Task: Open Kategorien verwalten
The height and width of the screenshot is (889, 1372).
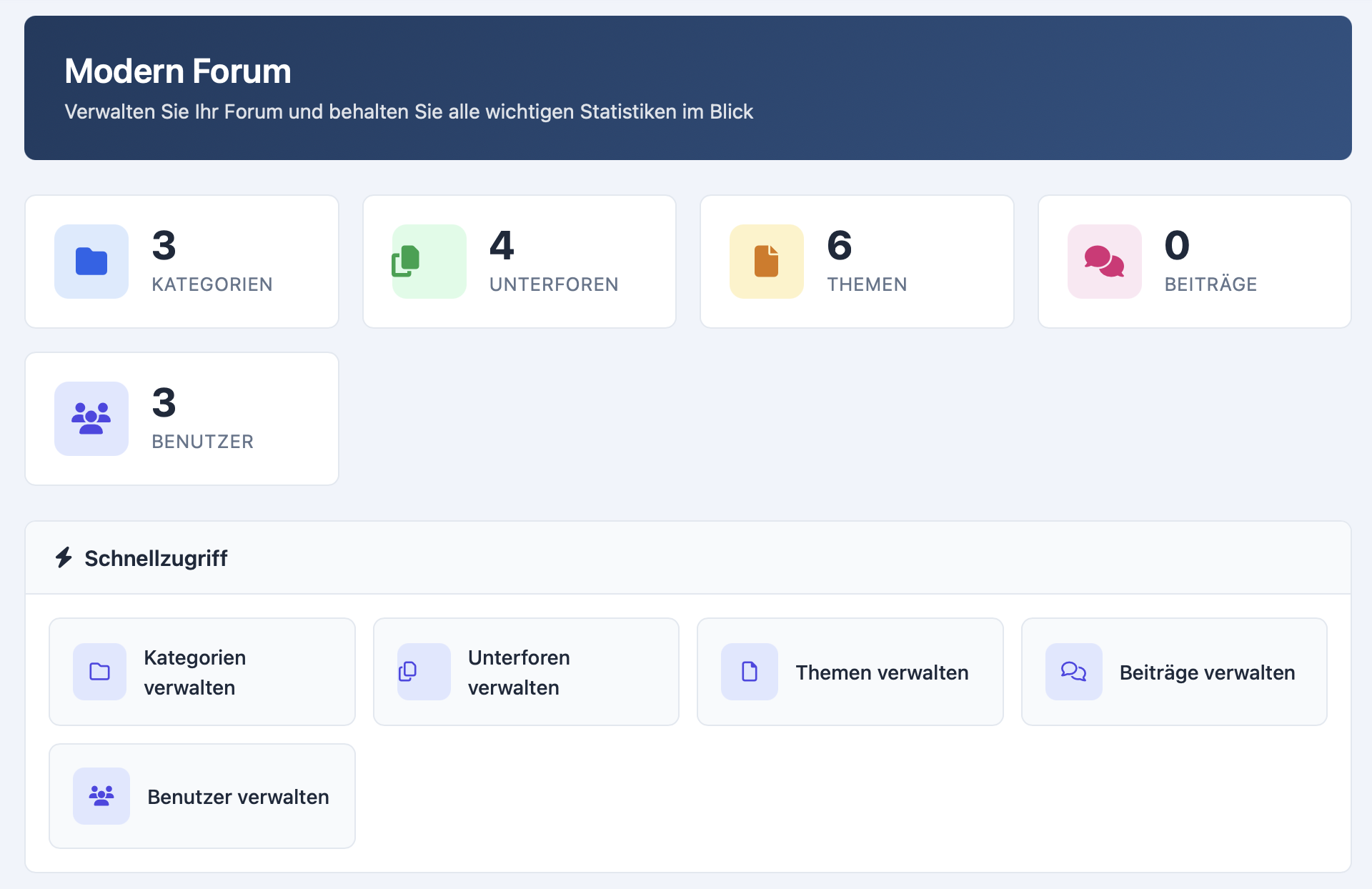Action: click(202, 672)
